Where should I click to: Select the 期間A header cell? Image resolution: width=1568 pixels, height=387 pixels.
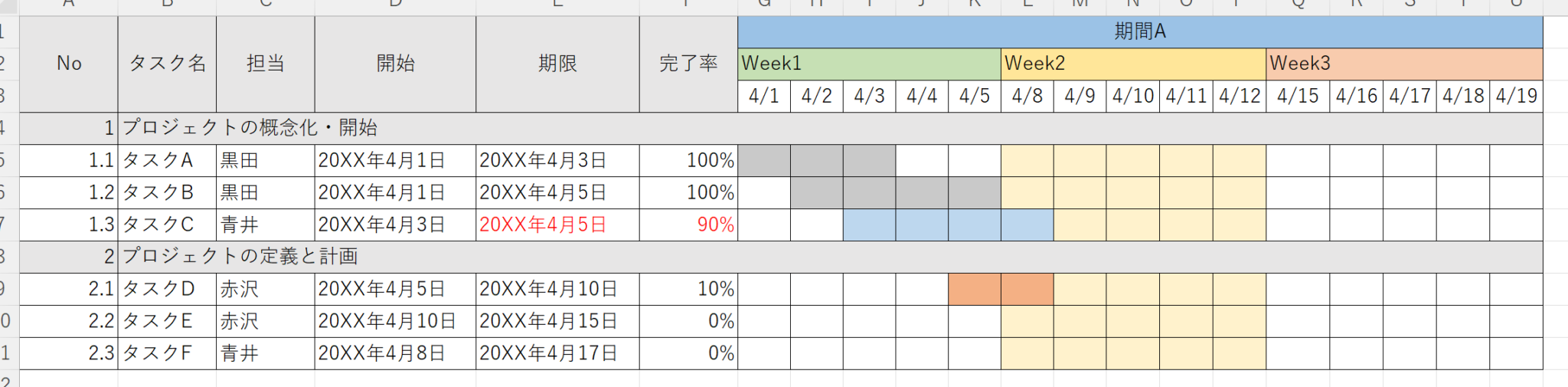[1139, 31]
